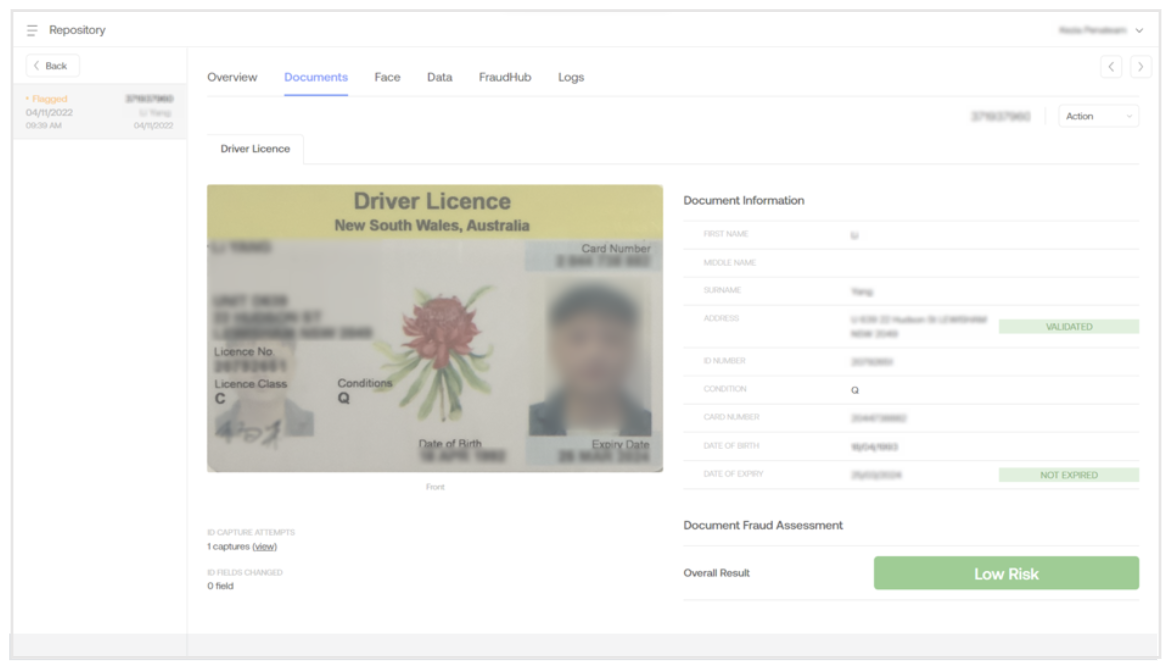Click the Repository title
1172x666 pixels.
pyautogui.click(x=77, y=30)
